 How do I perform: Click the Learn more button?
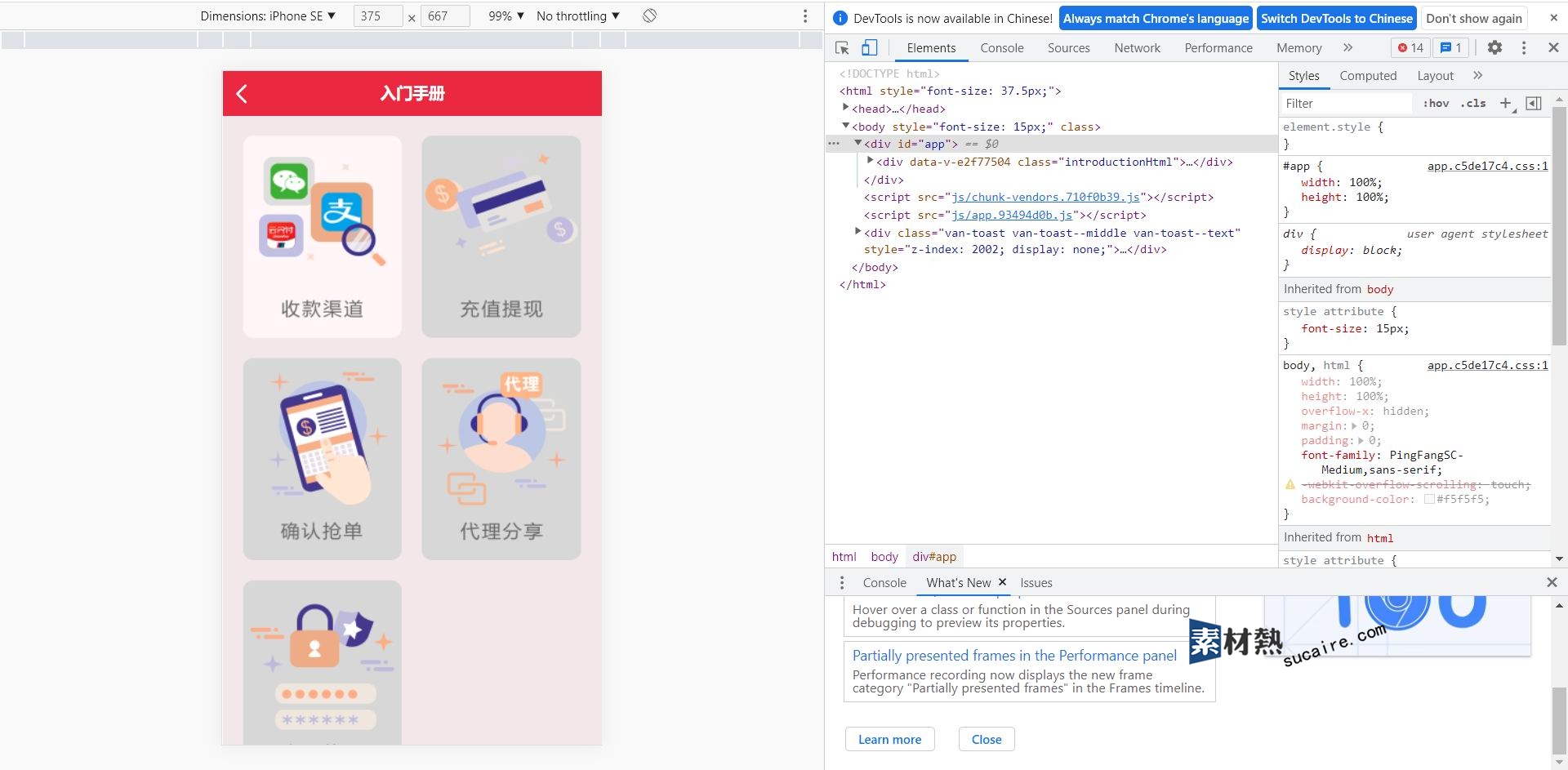tap(889, 740)
